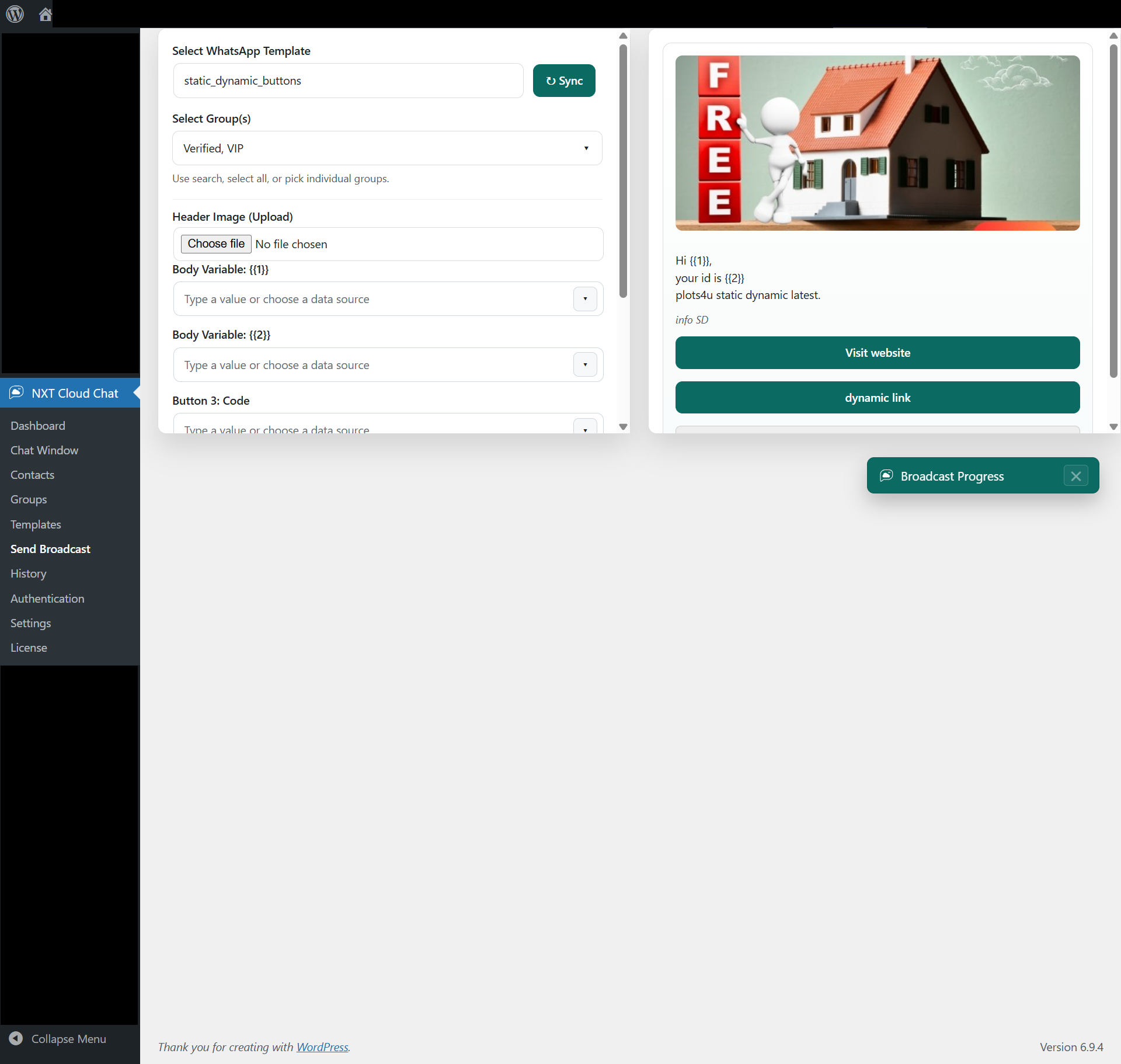The image size is (1121, 1064).
Task: Click the dynamic link button in preview
Action: 877,398
